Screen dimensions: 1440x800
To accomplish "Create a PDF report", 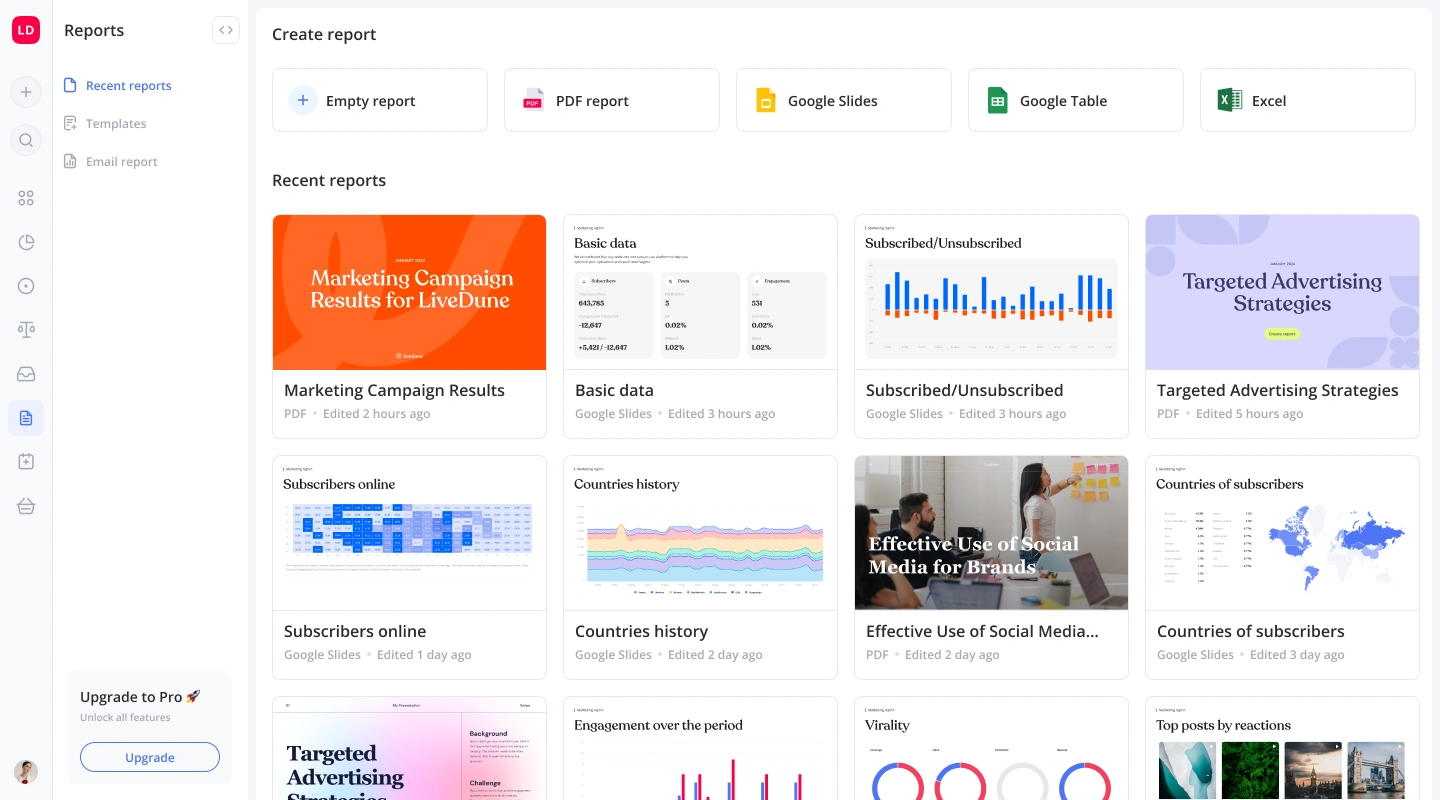I will point(612,100).
